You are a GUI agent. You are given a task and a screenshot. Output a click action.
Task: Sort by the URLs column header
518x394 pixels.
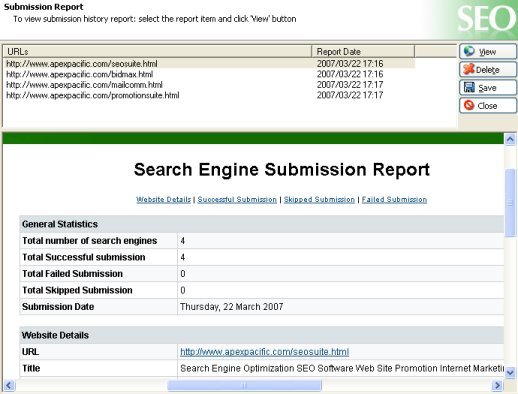tap(157, 52)
